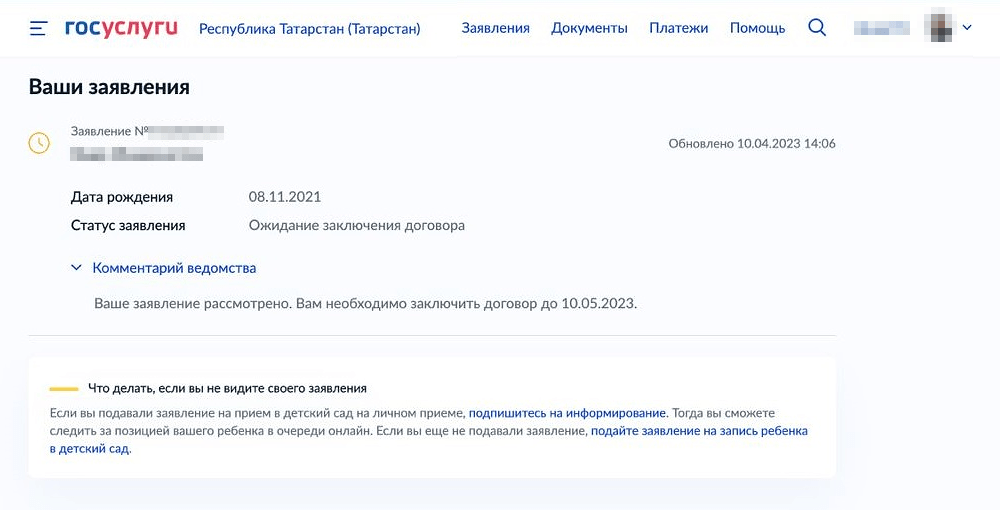
Task: Change region Республика Татарстан (Татарстан)
Action: [310, 29]
